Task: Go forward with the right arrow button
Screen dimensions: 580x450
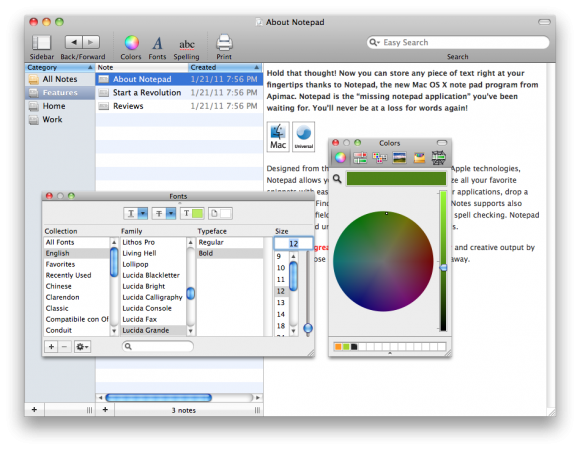Action: pos(91,42)
